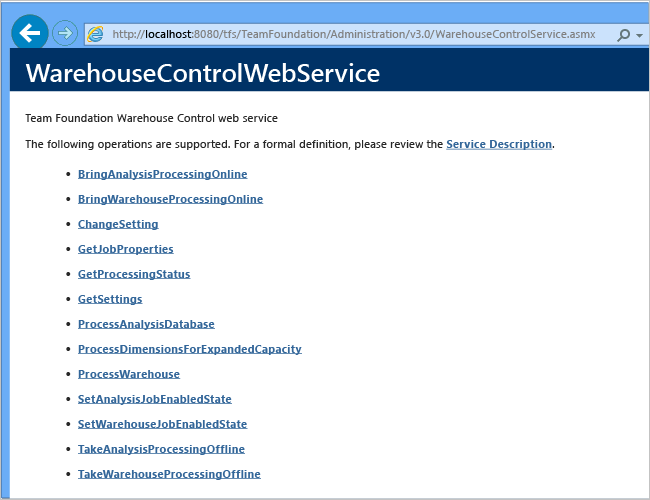
Task: Open the ChangeSetting operation link
Action: point(118,224)
